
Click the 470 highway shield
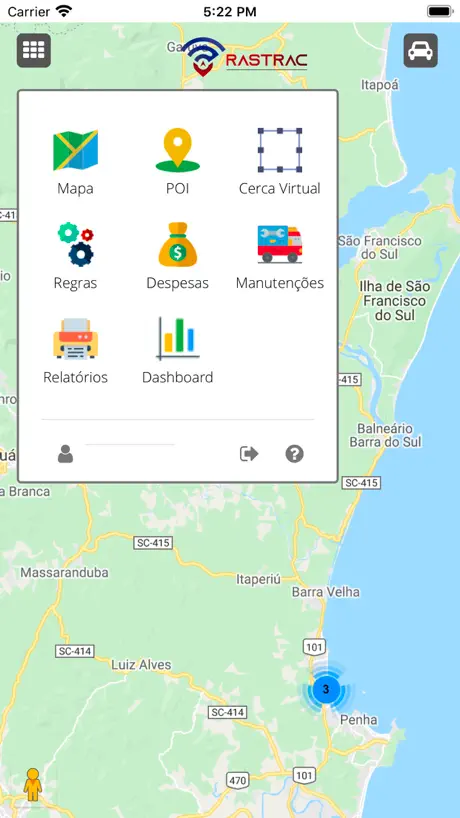(x=238, y=781)
